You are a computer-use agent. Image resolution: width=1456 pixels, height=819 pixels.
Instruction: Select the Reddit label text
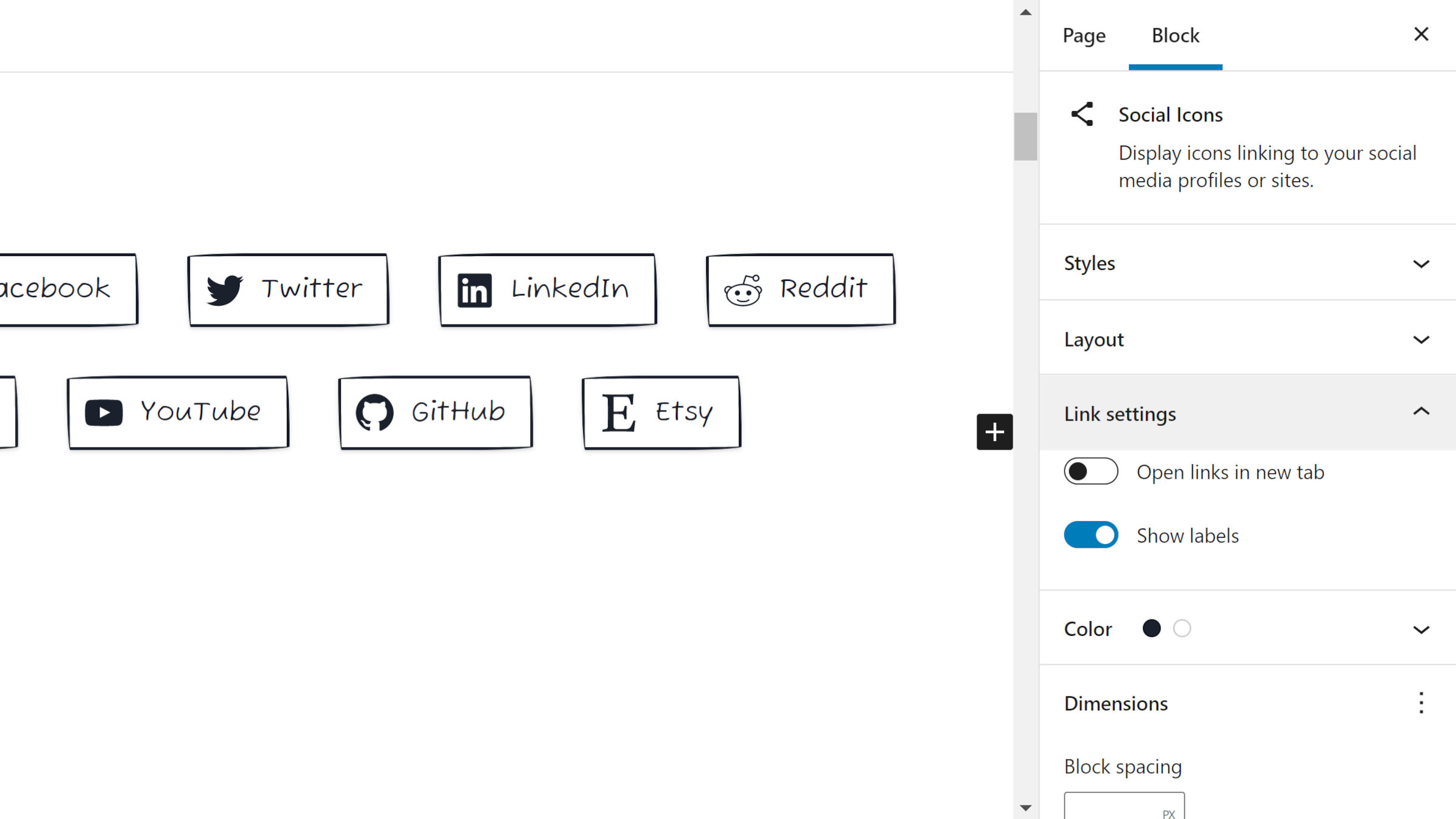point(823,288)
